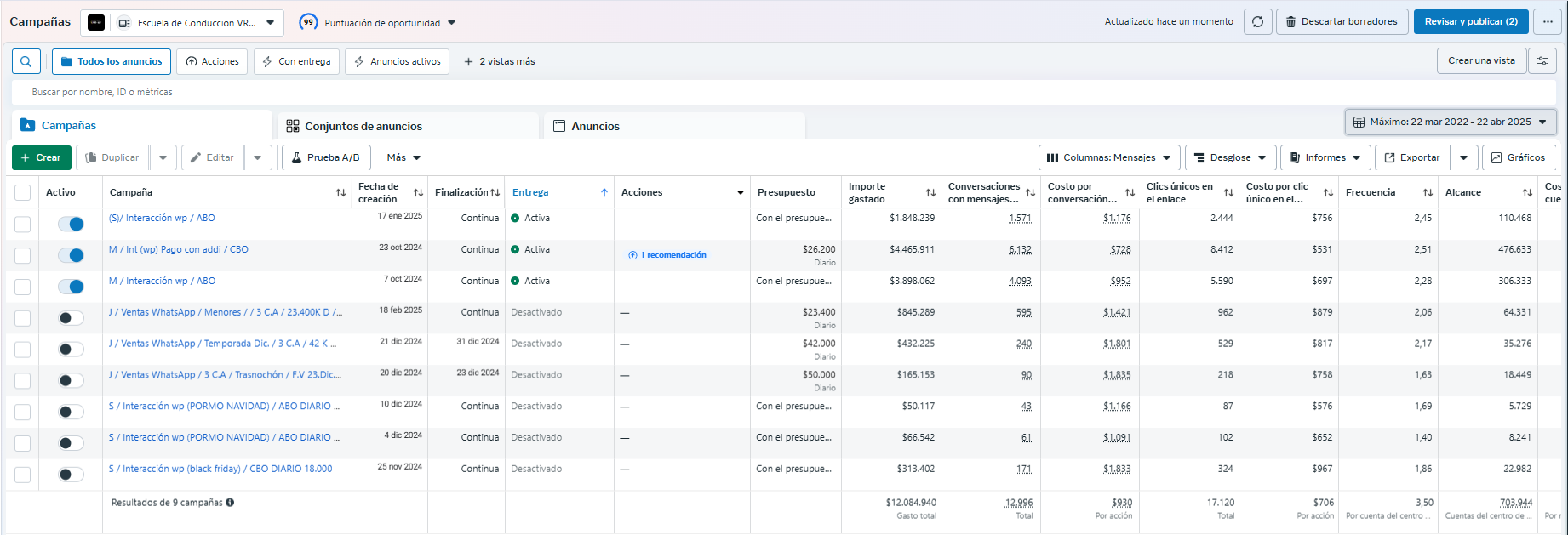Click the Opportunity score 99 circle

pyautogui.click(x=308, y=22)
